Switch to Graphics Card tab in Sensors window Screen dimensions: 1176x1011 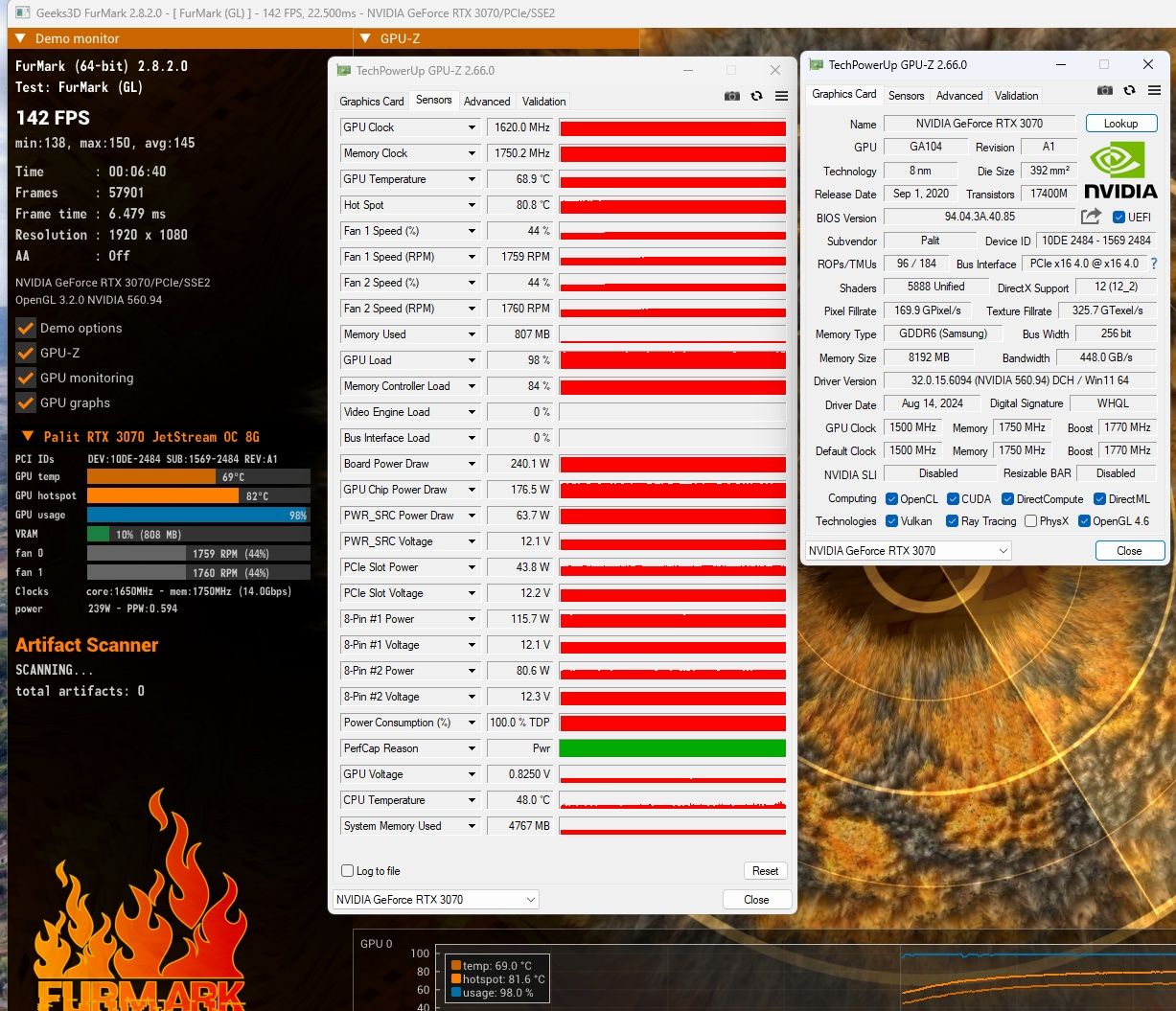point(372,102)
